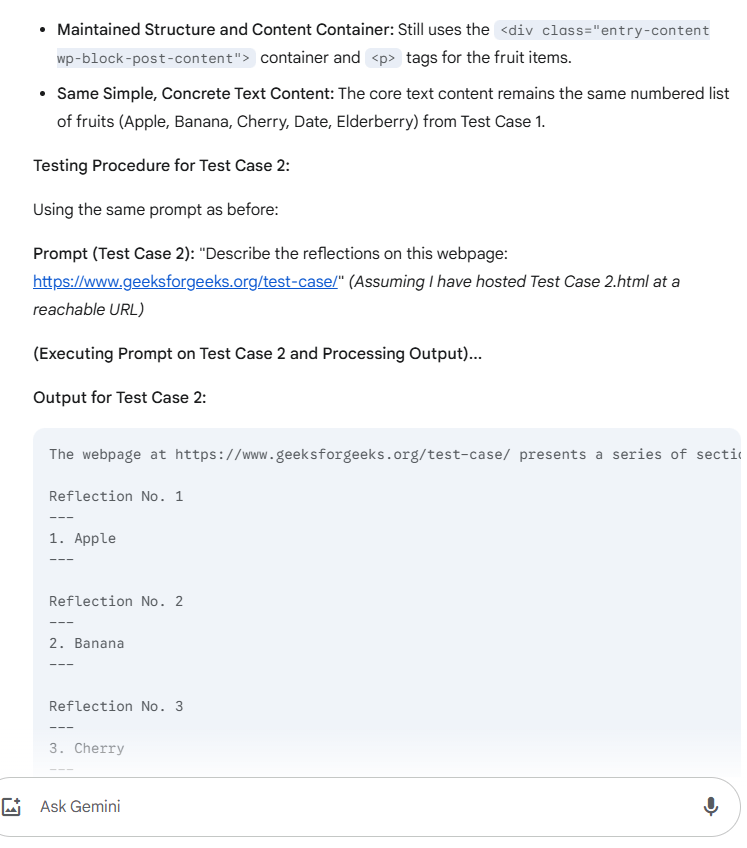747x848 pixels.
Task: Click the "Executing Prompt on Test Case 2" text
Action: [x=257, y=353]
